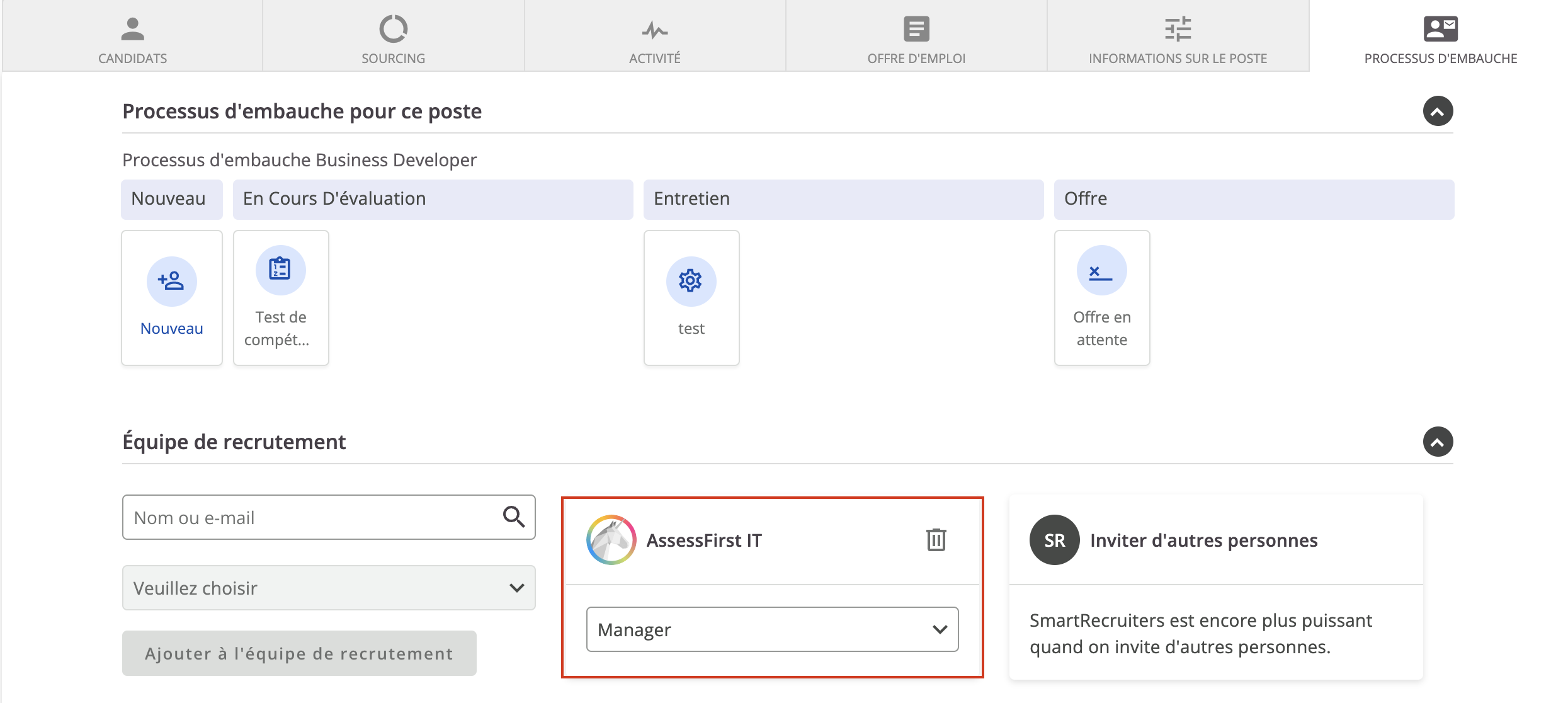The width and height of the screenshot is (1568, 703).
Task: Open the Veuillez choisir role dropdown
Action: point(329,588)
